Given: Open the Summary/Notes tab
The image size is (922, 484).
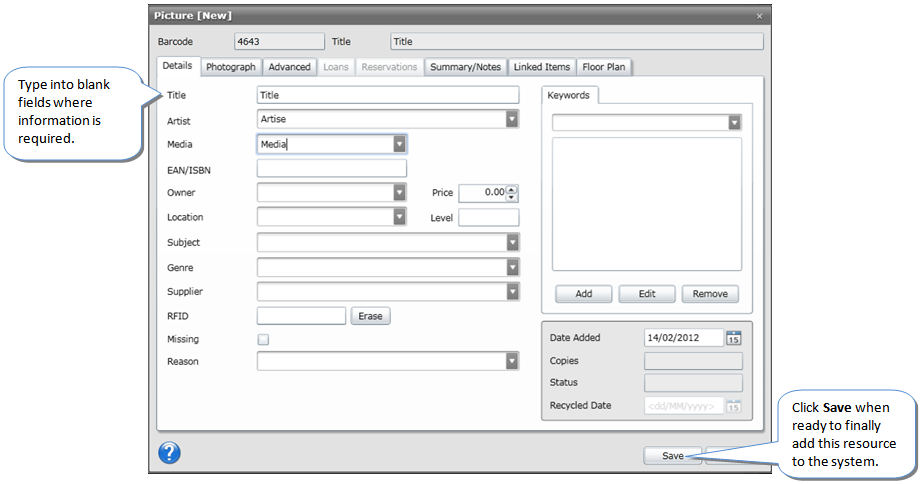Looking at the screenshot, I should 465,67.
